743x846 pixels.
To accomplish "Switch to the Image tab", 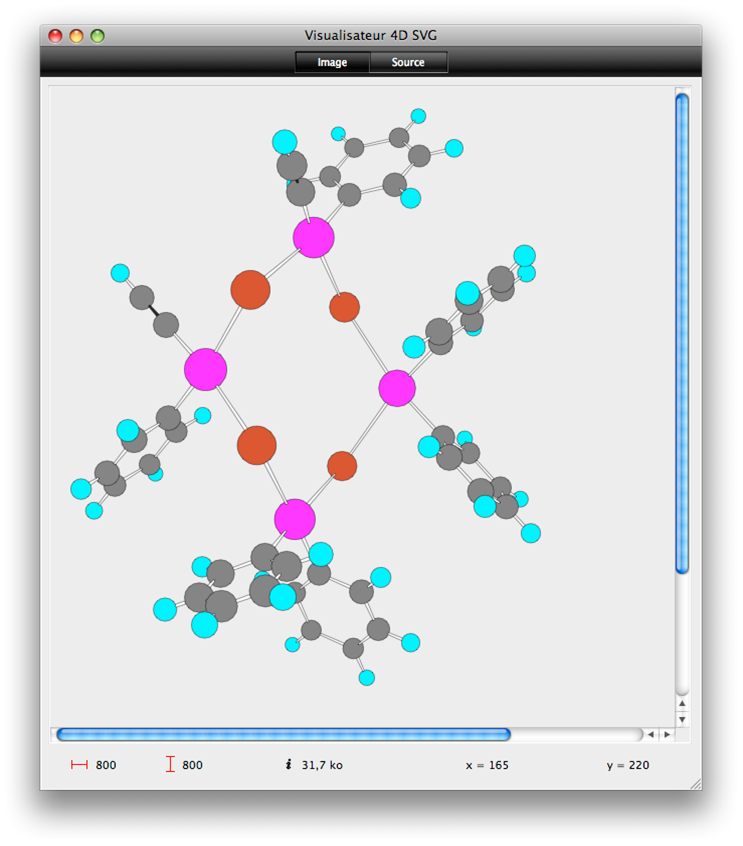I will pyautogui.click(x=332, y=62).
